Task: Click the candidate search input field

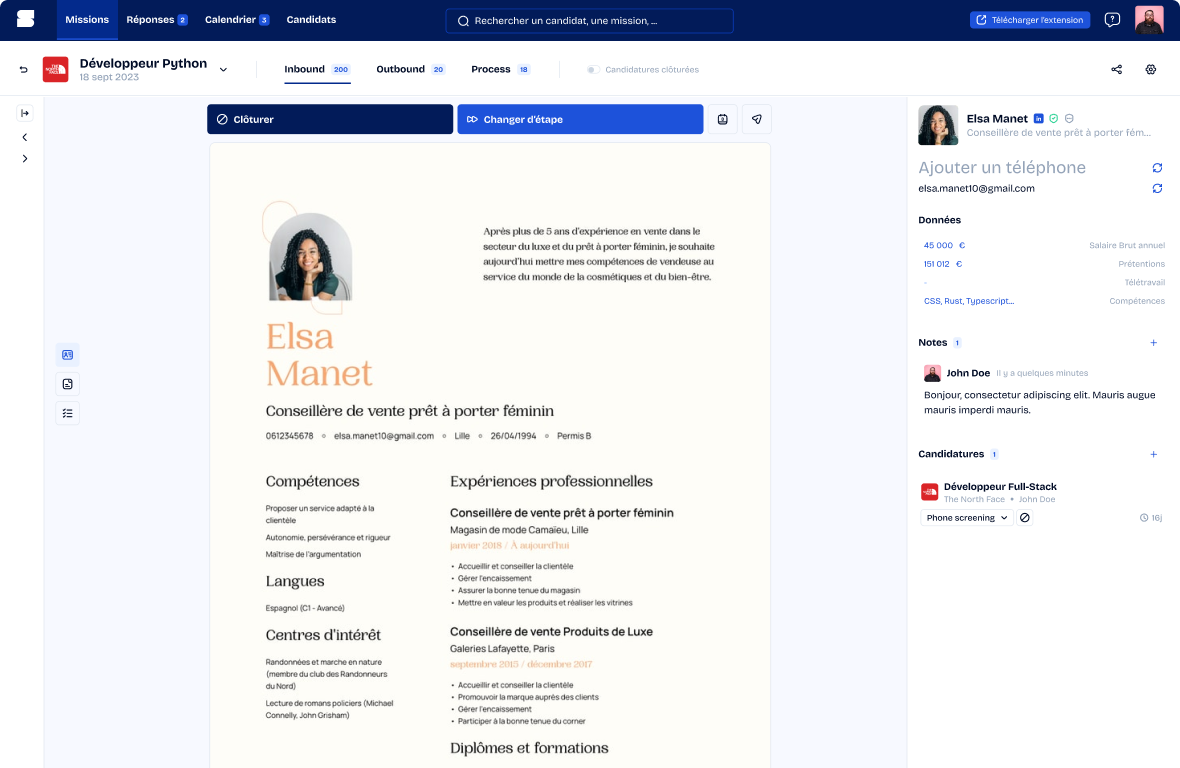Action: (x=589, y=20)
